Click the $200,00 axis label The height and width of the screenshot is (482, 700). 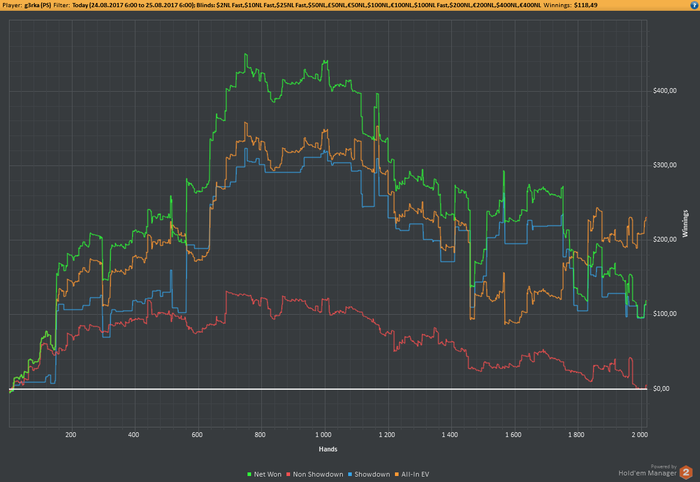pos(665,240)
